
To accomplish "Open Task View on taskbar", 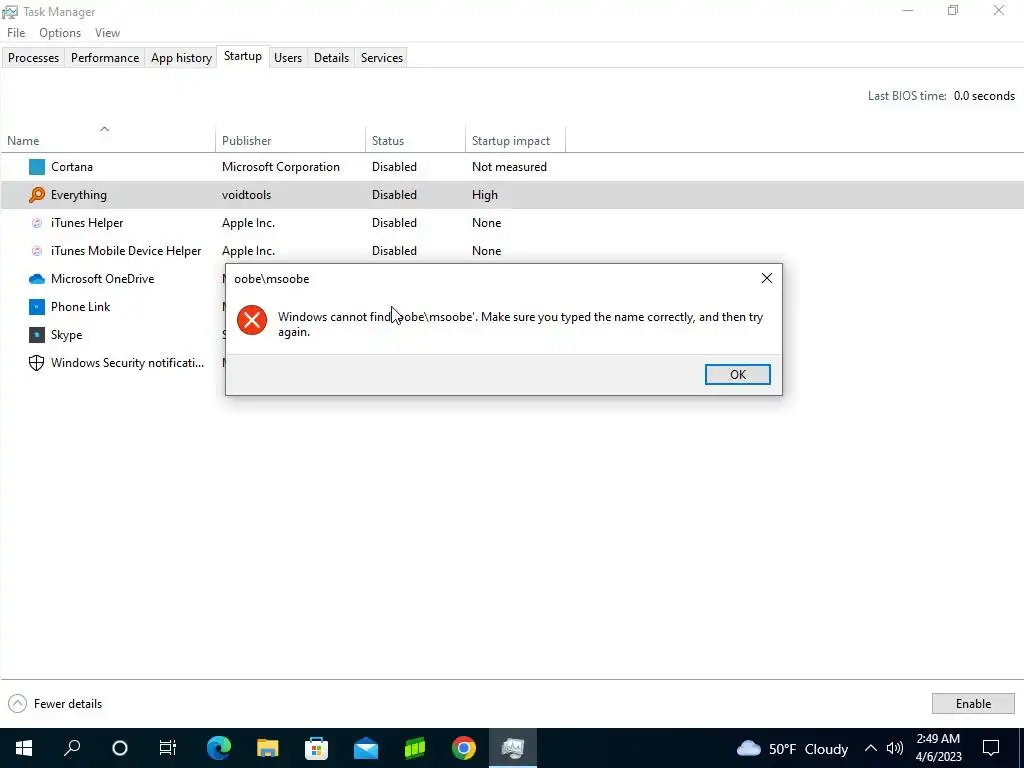I will [x=168, y=748].
